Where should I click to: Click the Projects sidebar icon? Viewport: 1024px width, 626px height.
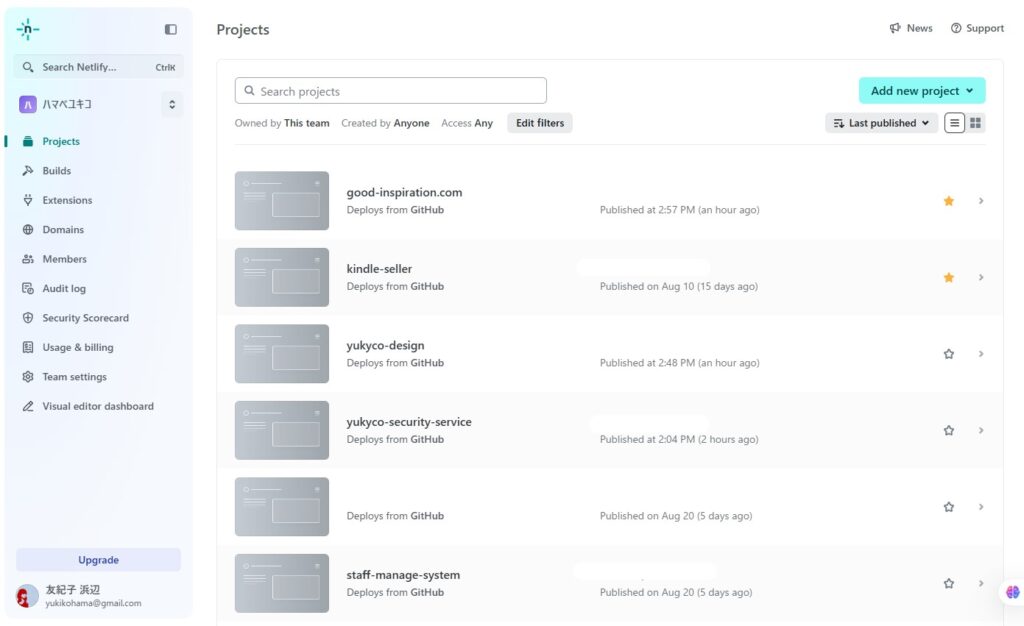point(27,142)
